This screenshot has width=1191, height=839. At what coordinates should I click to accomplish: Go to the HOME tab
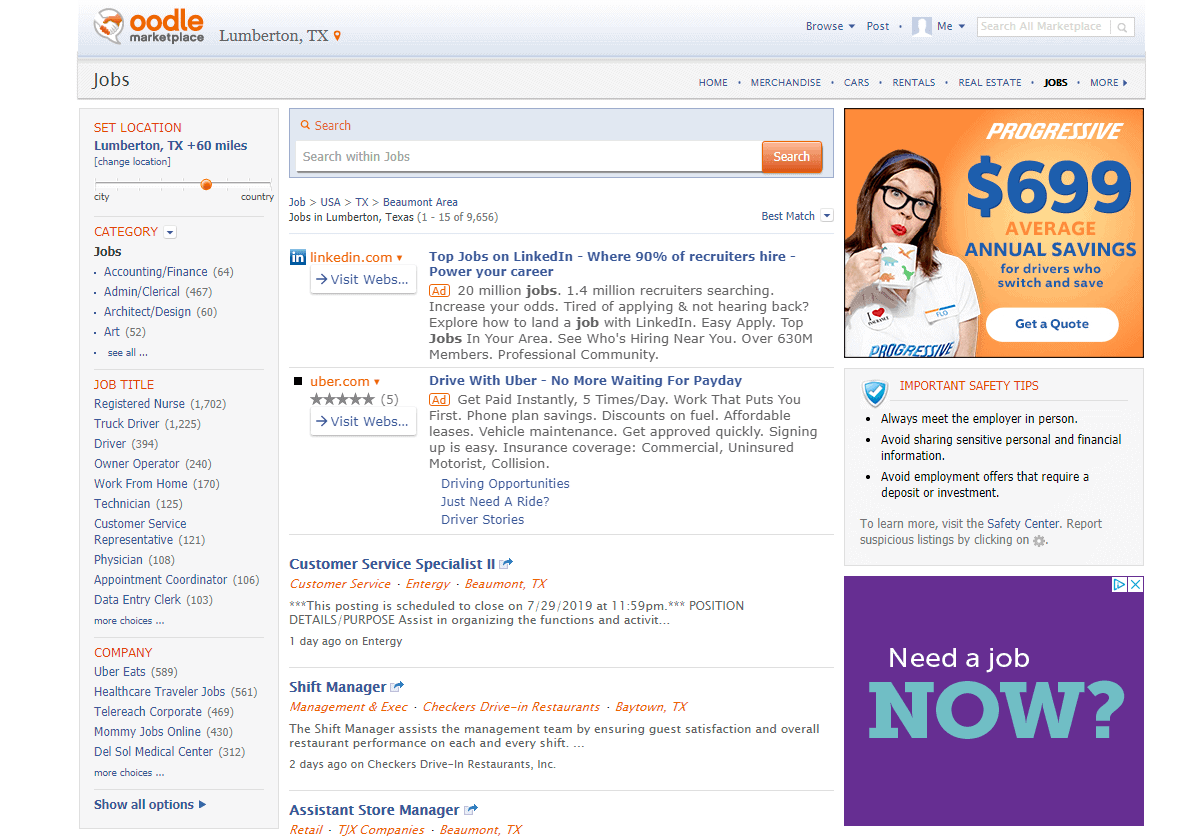coord(713,82)
